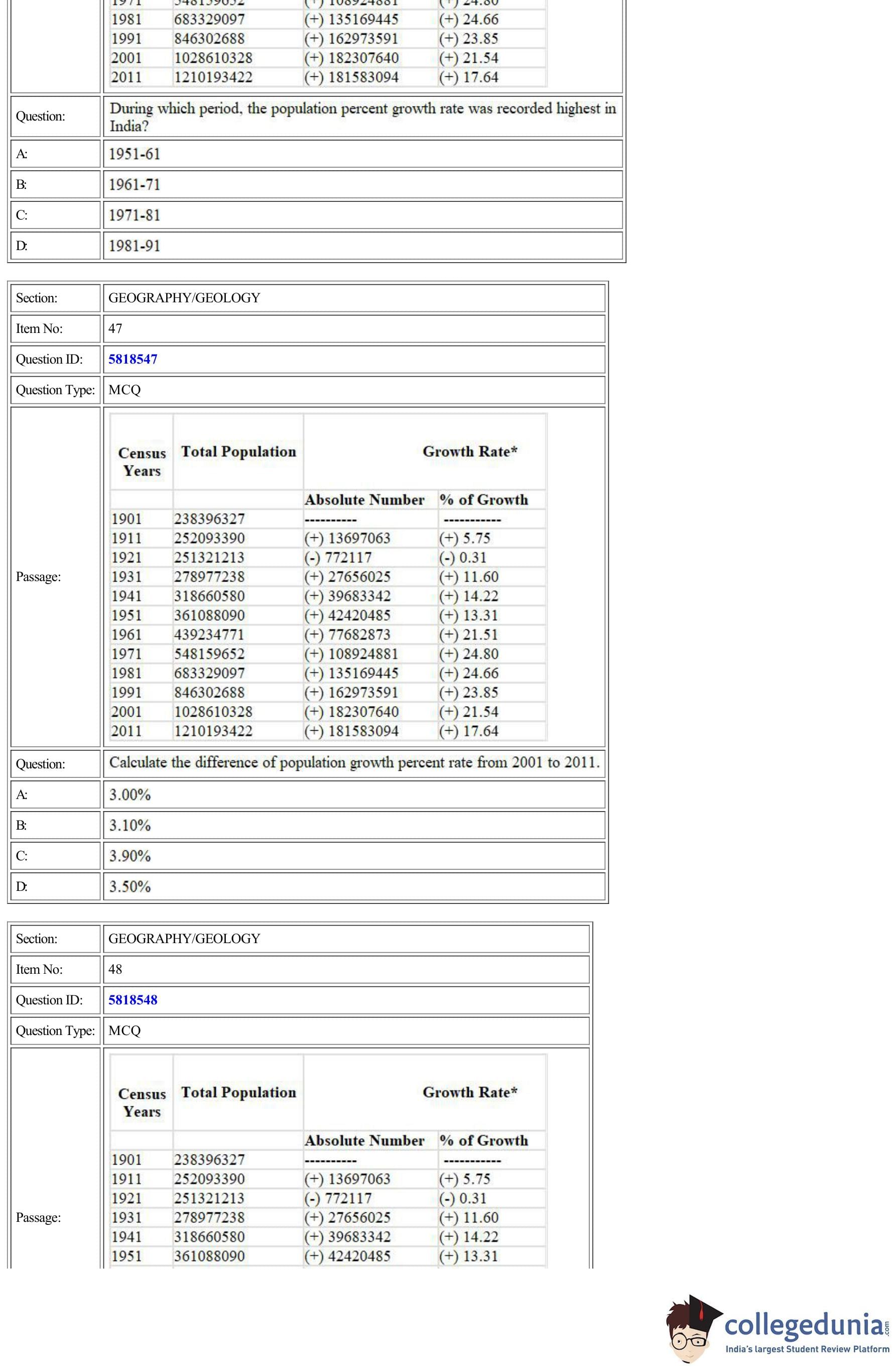The width and height of the screenshot is (896, 1369).
Task: Click the collegedunia mascot icon
Action: click(692, 1328)
